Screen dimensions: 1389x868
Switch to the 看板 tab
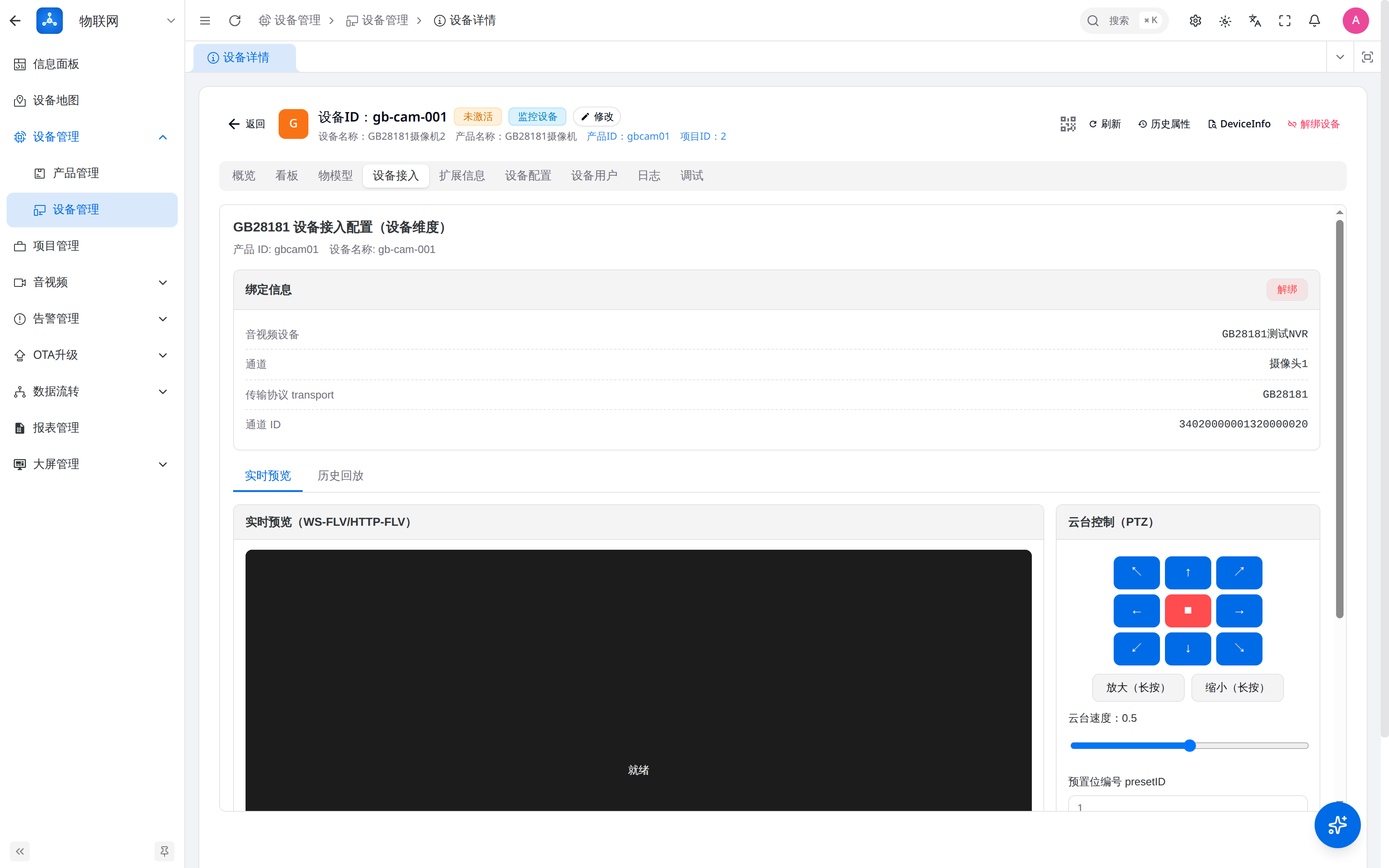tap(286, 176)
